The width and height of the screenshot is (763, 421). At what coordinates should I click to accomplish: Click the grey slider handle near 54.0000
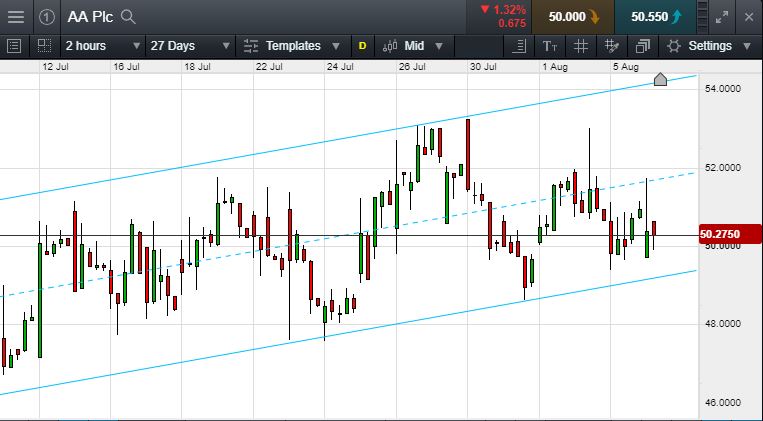660,79
